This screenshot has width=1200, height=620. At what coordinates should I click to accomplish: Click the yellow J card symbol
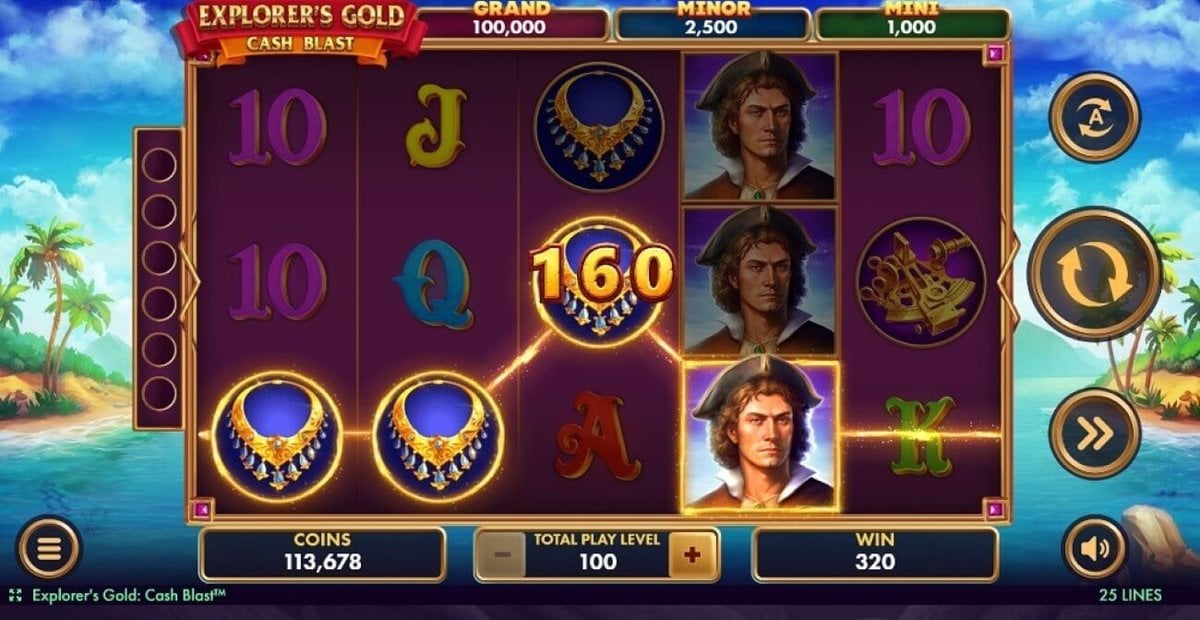436,127
